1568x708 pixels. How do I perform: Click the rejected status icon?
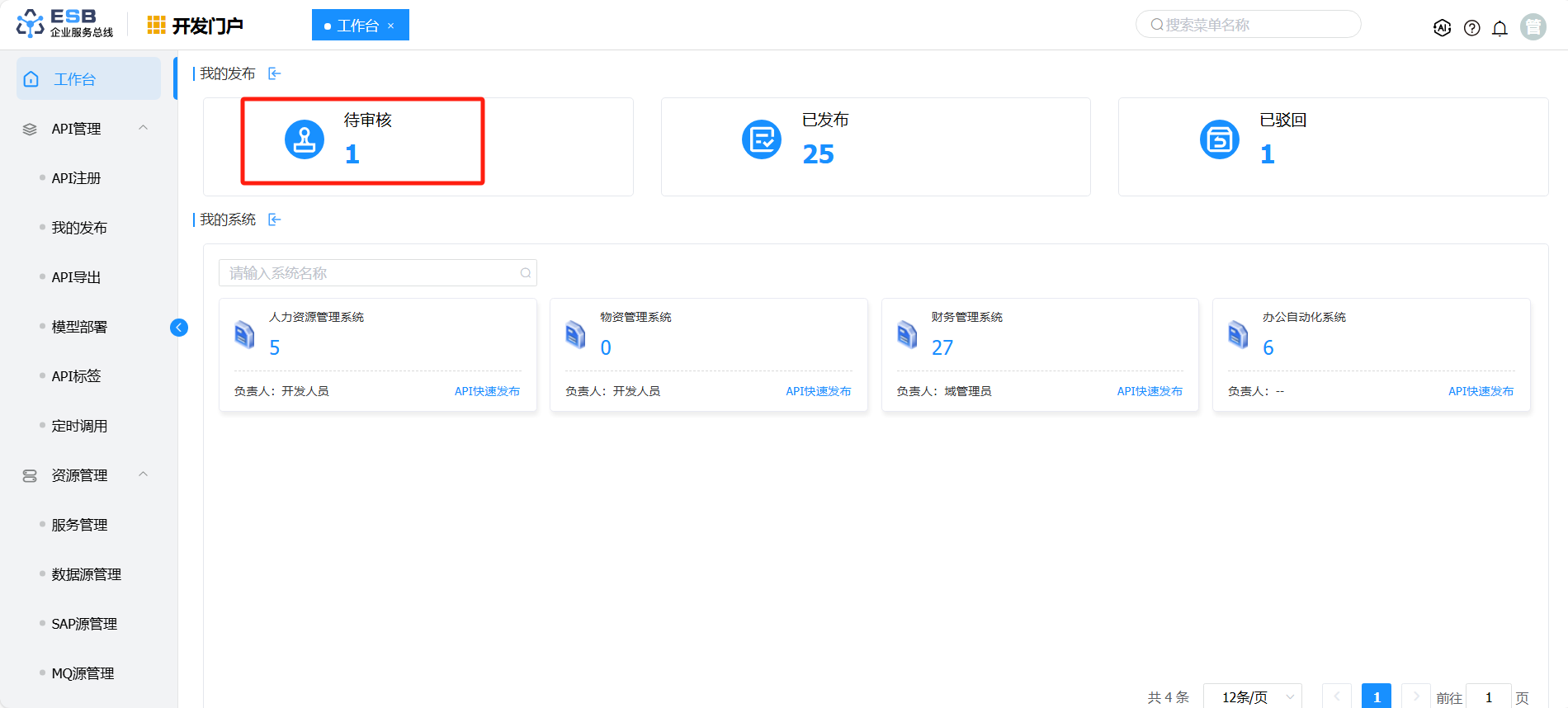pyautogui.click(x=1219, y=139)
